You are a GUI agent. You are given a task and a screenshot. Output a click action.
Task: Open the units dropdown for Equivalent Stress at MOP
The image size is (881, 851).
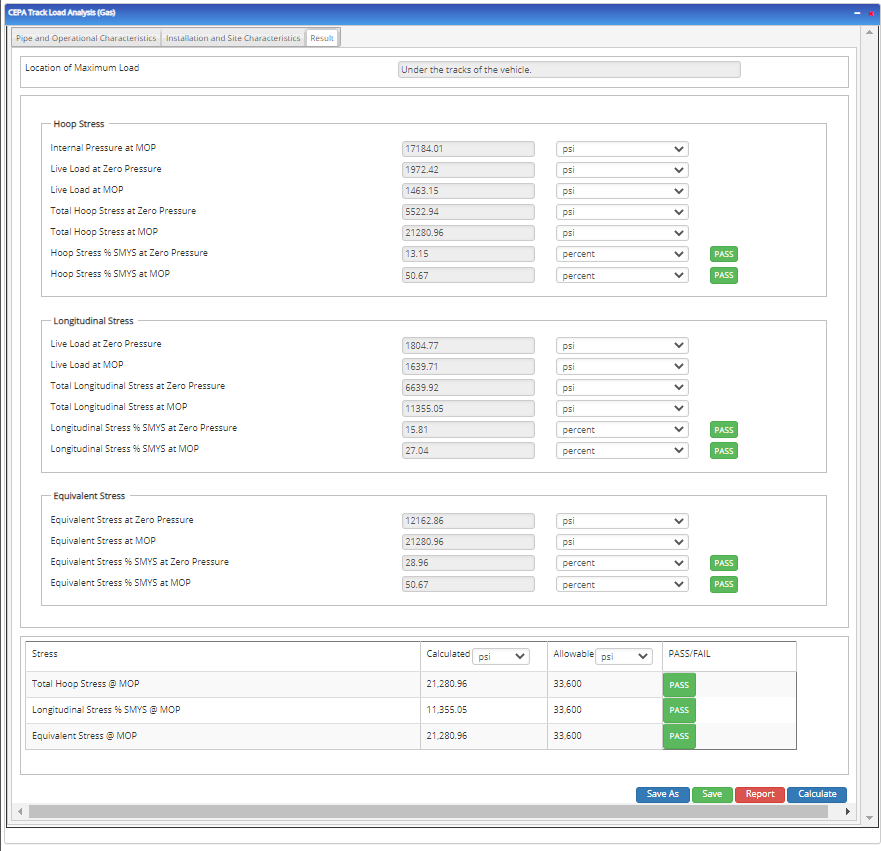(622, 541)
